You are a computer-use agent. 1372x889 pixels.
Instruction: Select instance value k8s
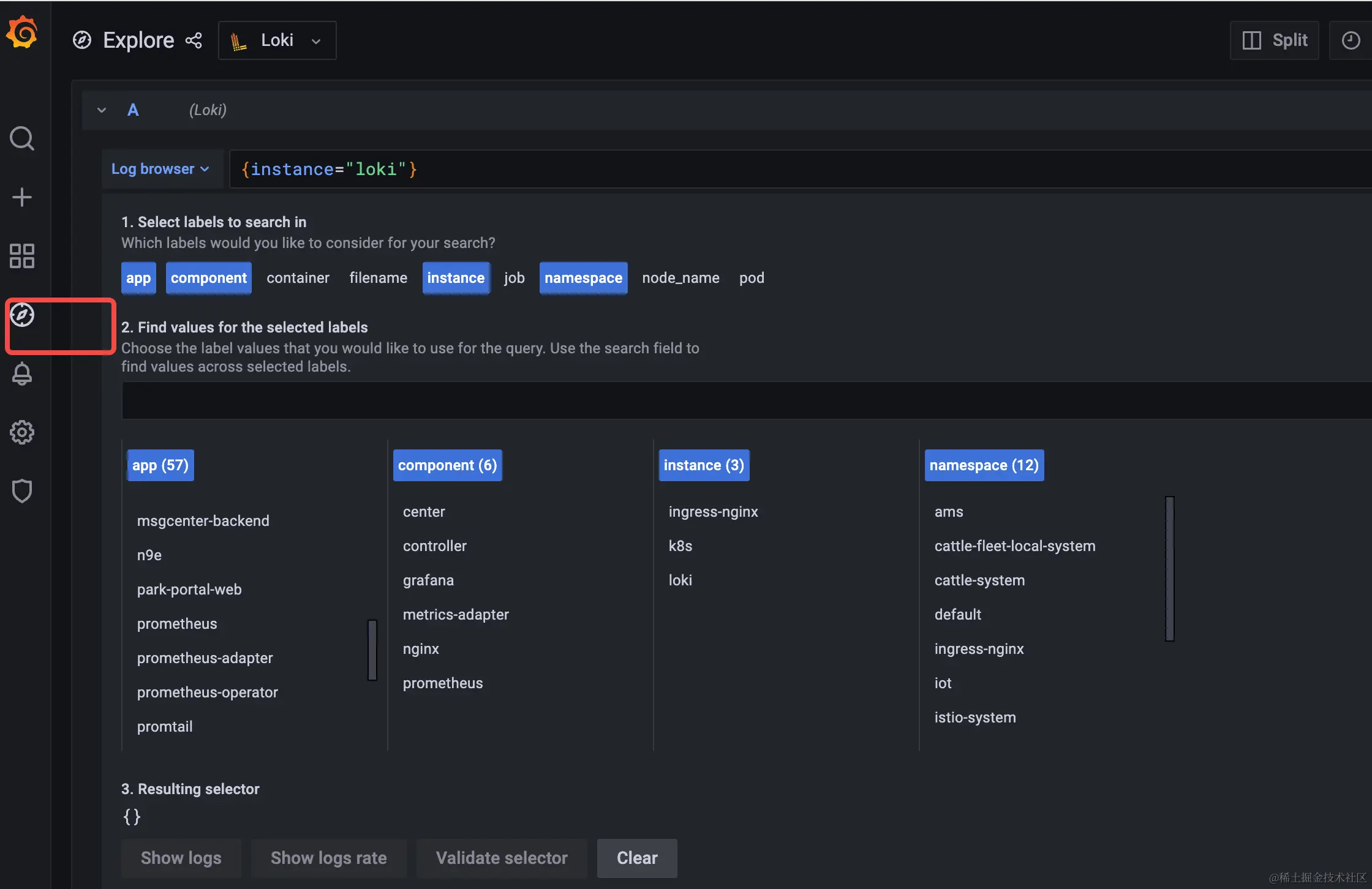tap(680, 546)
